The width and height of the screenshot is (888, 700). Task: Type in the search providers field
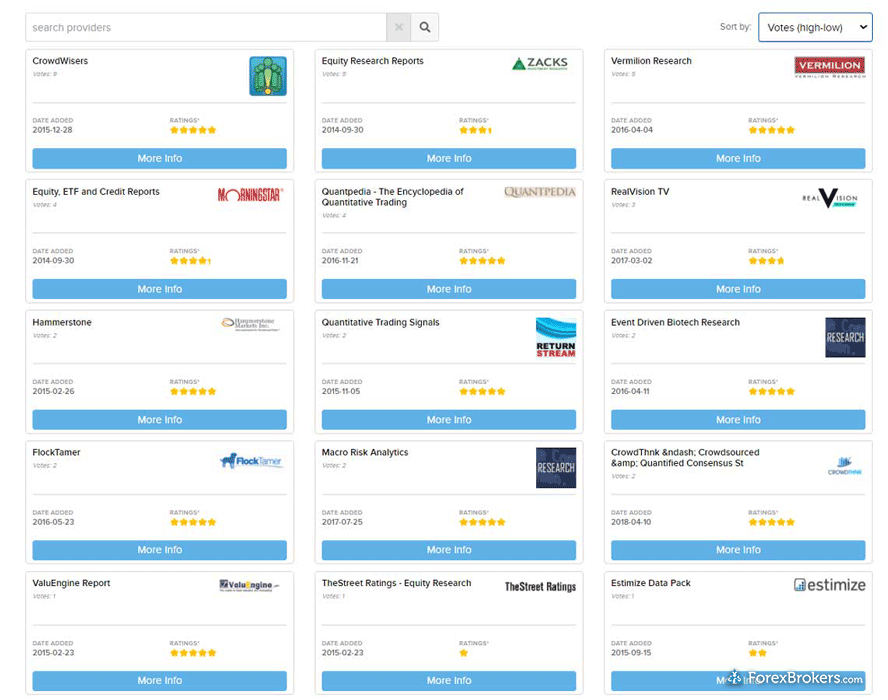point(205,28)
